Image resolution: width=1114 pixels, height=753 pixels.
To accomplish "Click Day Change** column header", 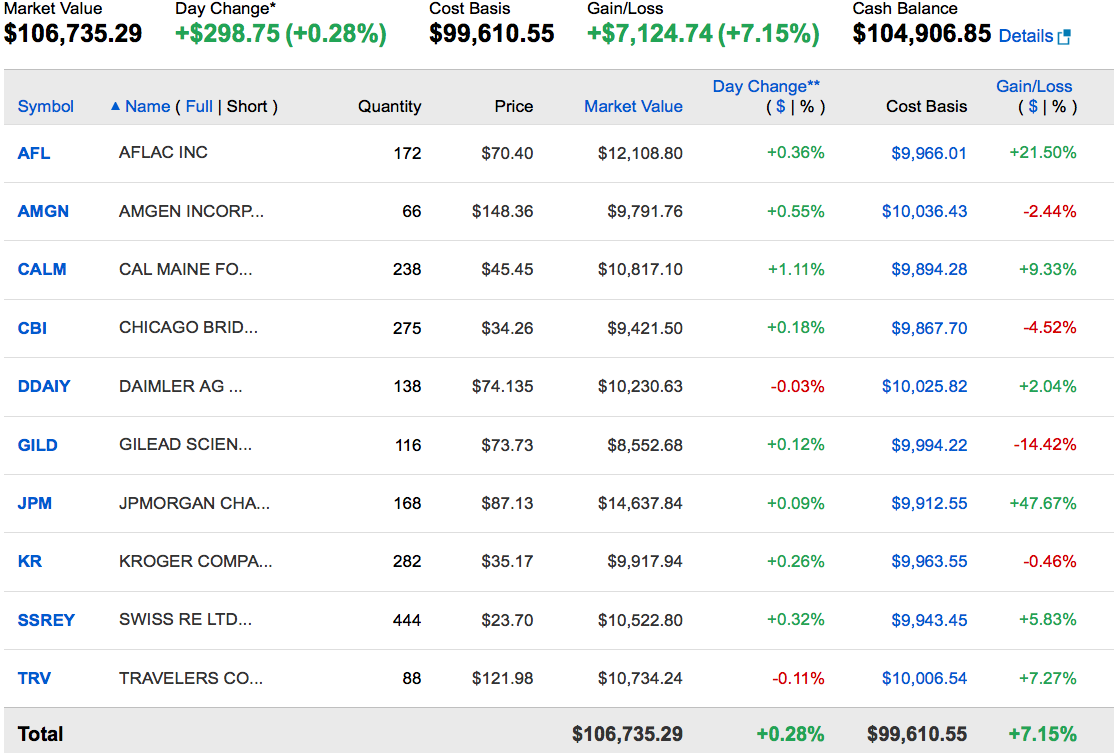I will point(766,87).
